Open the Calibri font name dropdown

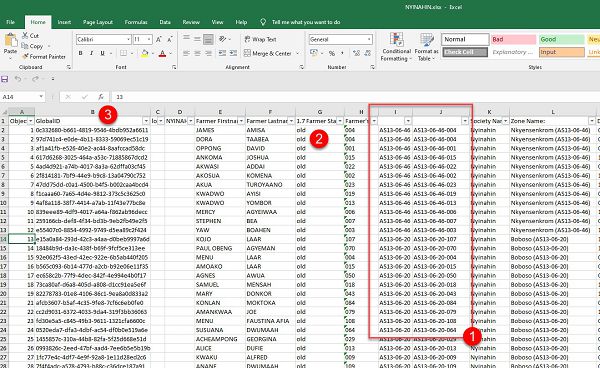[x=128, y=39]
